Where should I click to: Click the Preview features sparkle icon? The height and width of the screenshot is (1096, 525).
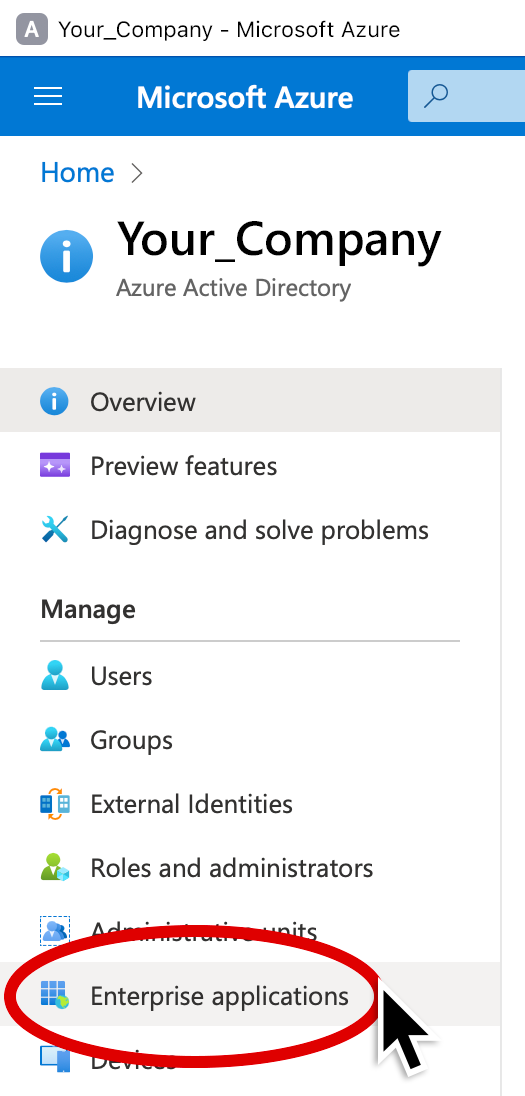pyautogui.click(x=55, y=466)
